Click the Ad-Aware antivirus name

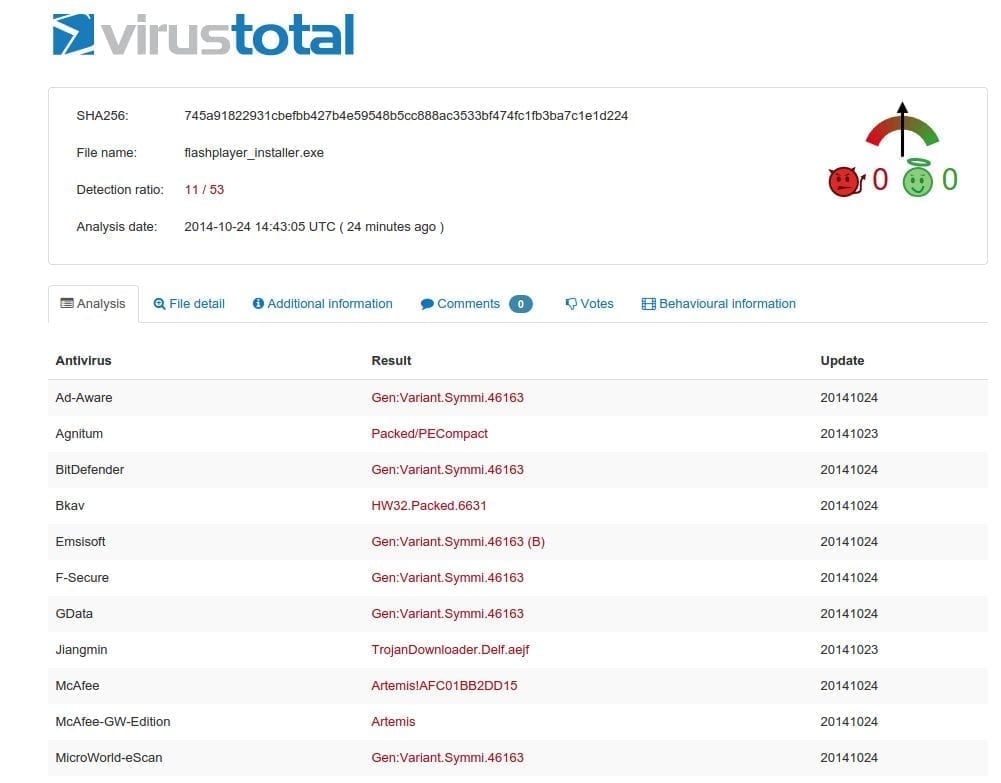[84, 398]
